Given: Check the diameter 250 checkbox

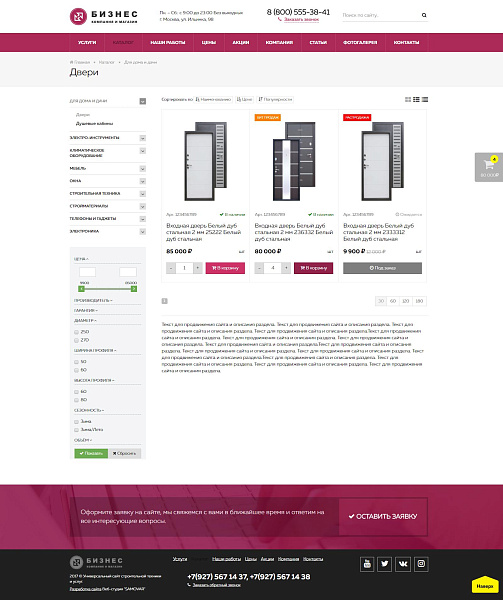Looking at the screenshot, I should pyautogui.click(x=76, y=332).
